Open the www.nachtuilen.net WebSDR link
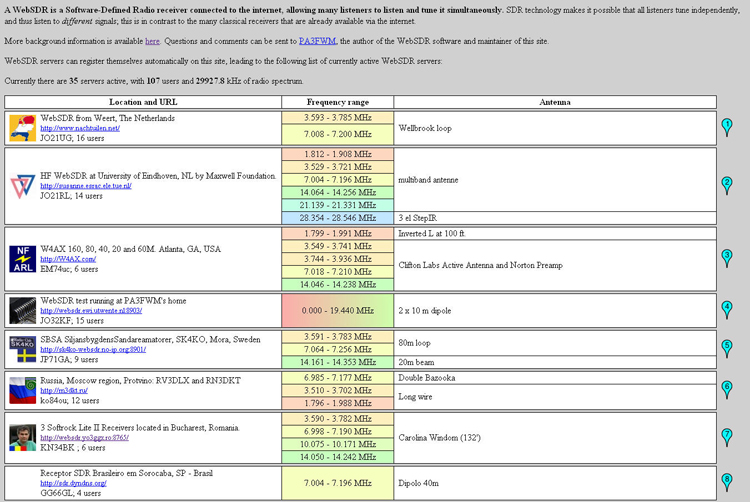 pyautogui.click(x=80, y=128)
